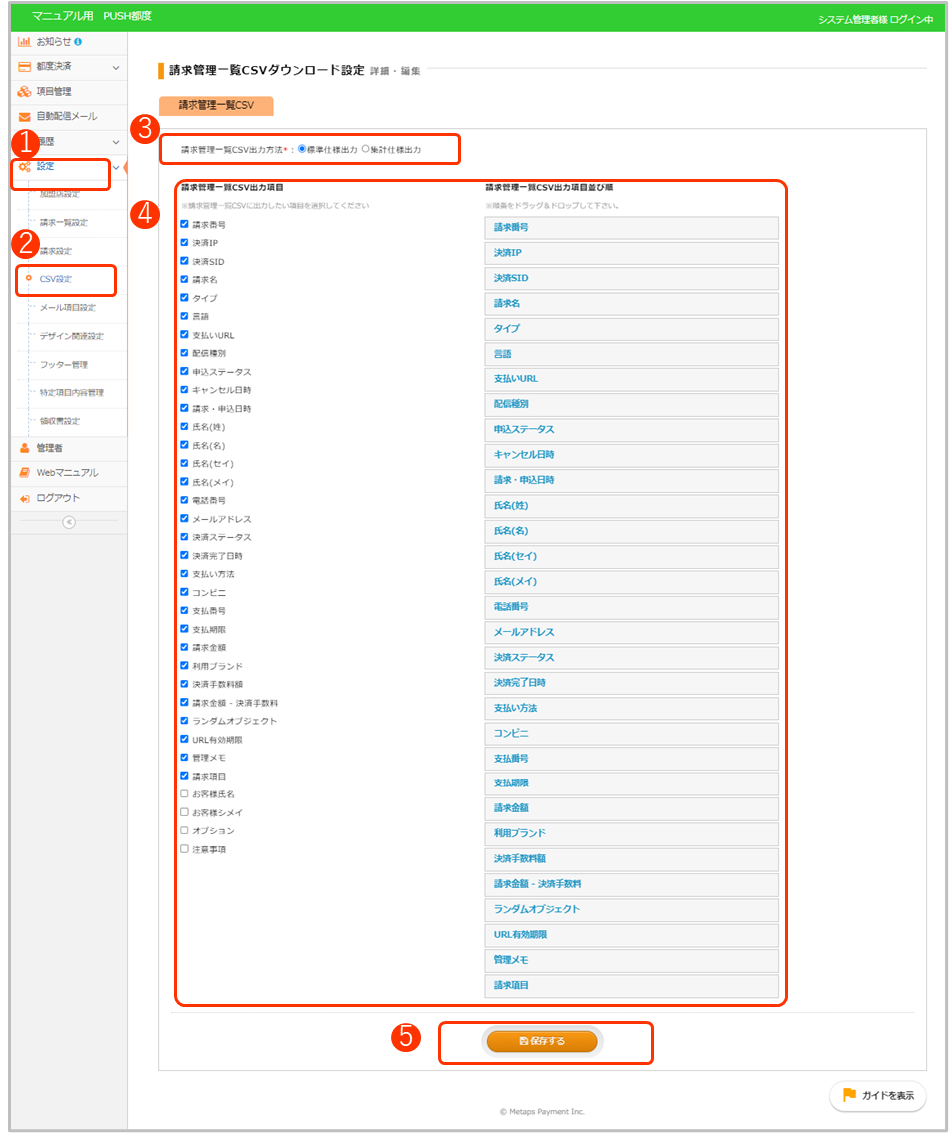The image size is (949, 1133).
Task: Click the 自動配信メール envelope icon
Action: tap(25, 117)
